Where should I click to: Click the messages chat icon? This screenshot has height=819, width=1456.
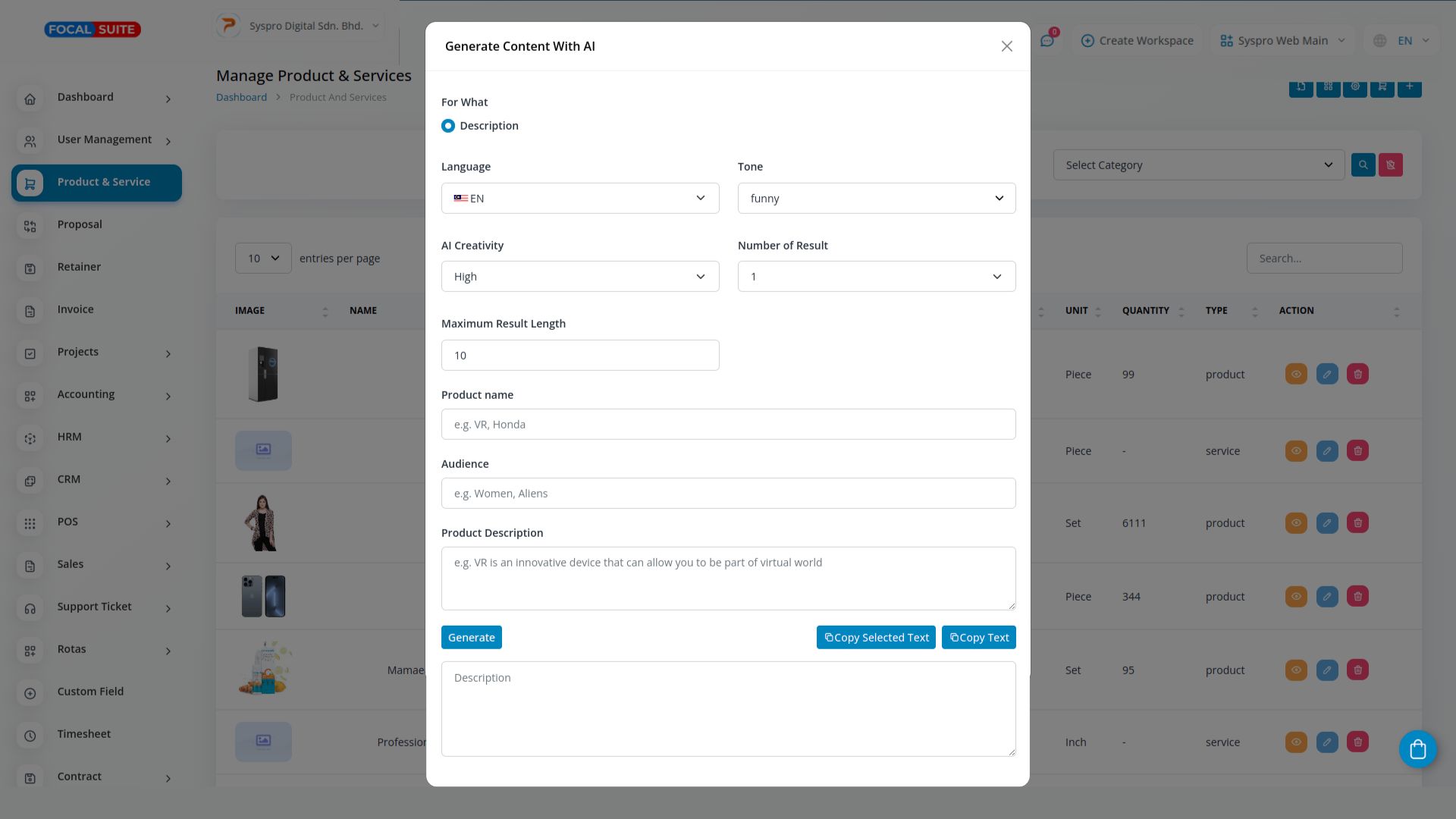1047,41
